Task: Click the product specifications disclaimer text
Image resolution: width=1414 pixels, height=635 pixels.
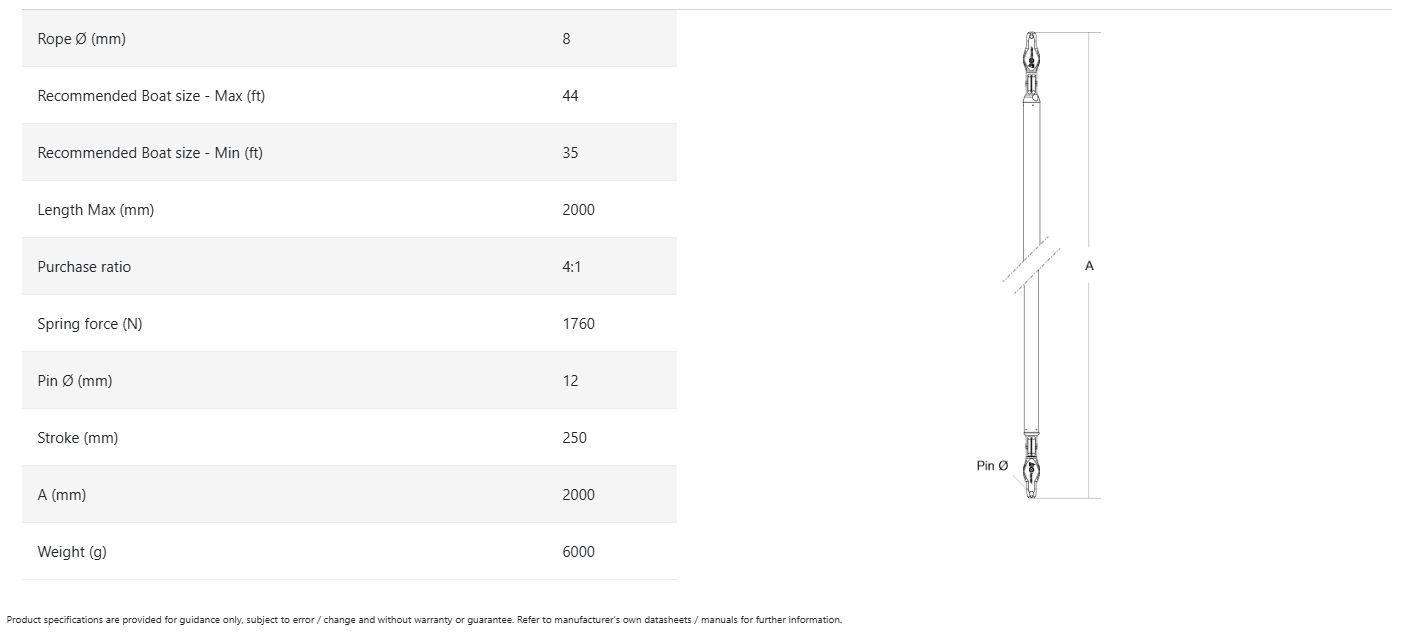Action: [424, 620]
